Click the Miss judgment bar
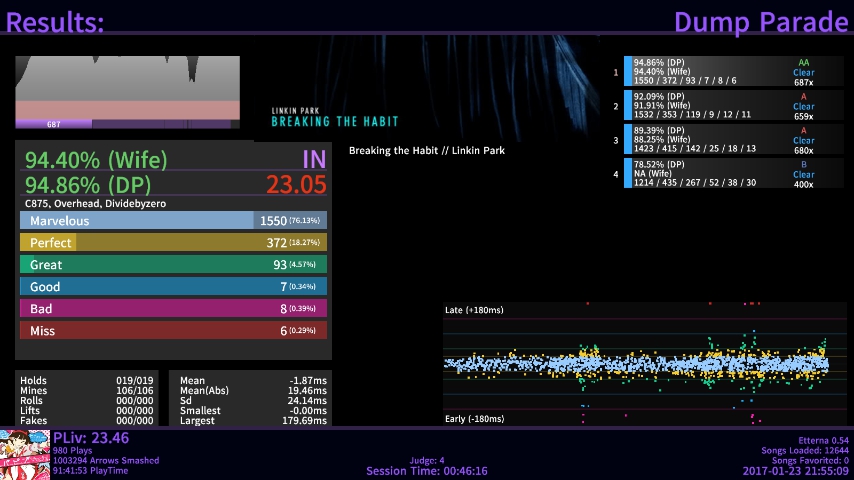 click(173, 331)
